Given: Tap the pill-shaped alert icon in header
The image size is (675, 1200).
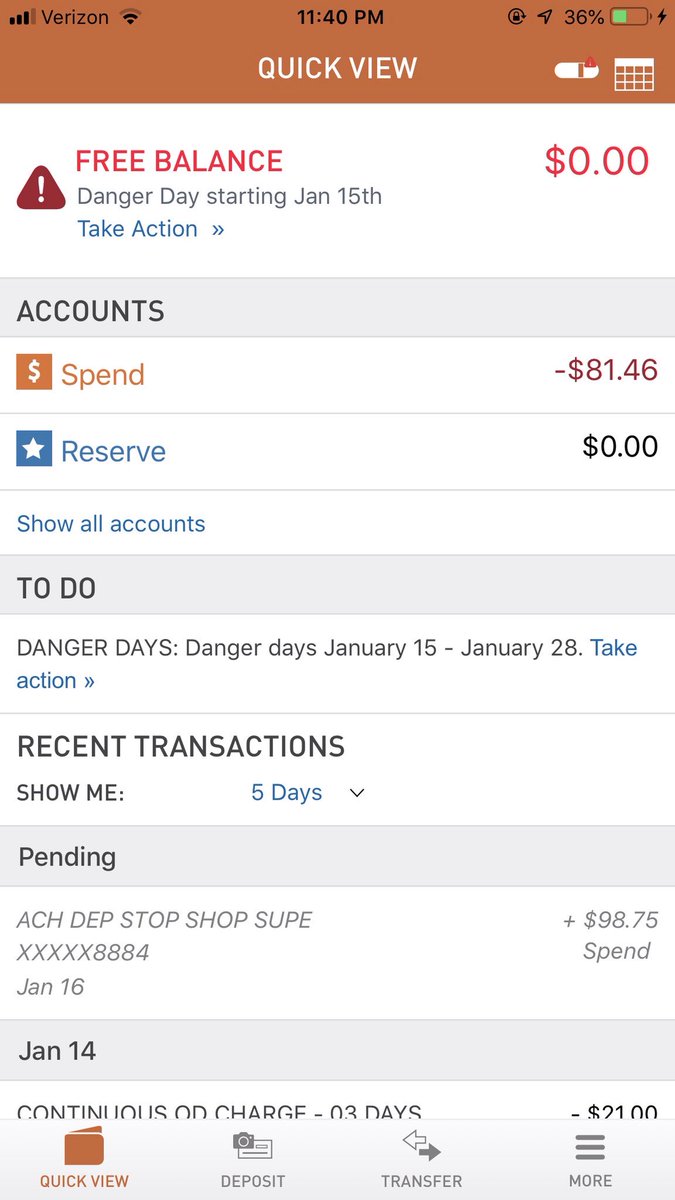Looking at the screenshot, I should 576,70.
